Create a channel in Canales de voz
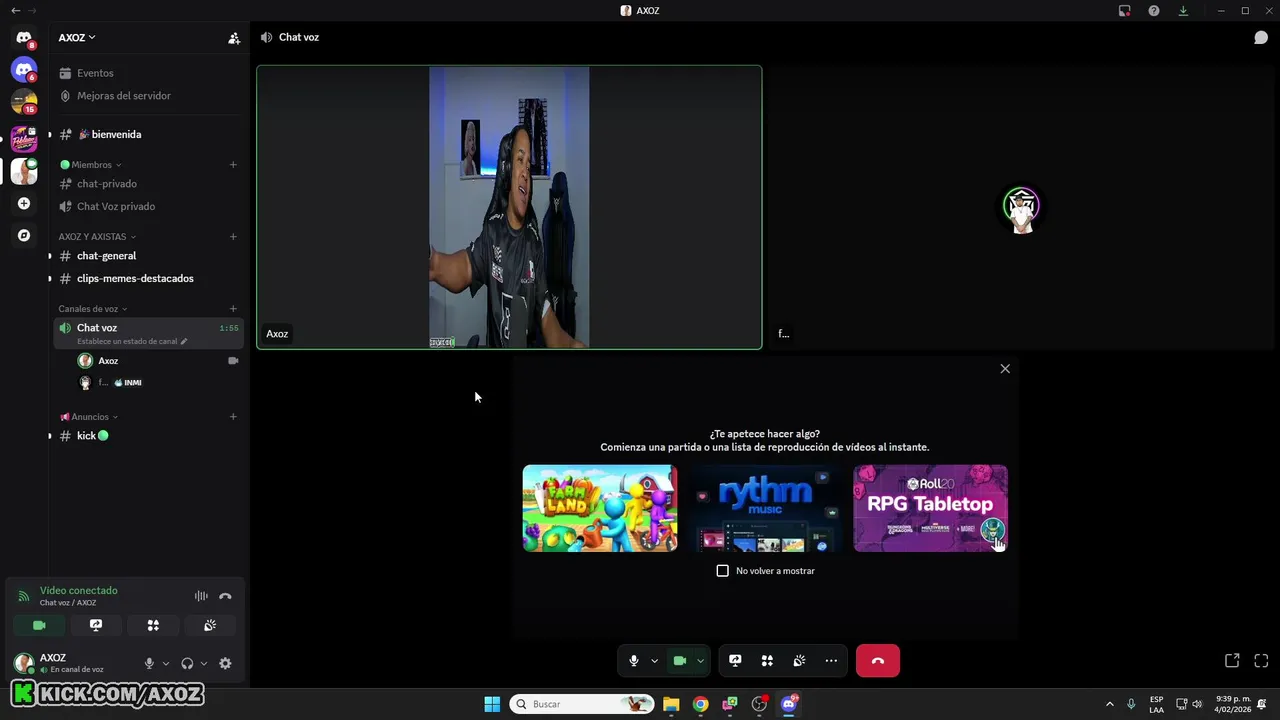The width and height of the screenshot is (1280, 720). point(233,309)
